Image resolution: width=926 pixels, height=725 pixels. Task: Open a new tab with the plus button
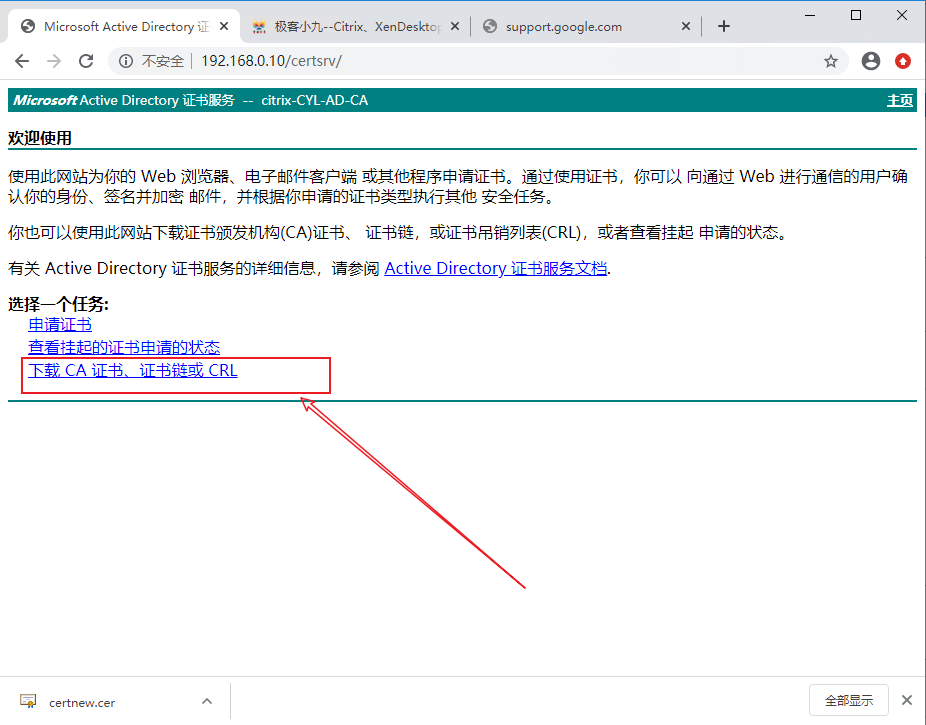[x=724, y=27]
